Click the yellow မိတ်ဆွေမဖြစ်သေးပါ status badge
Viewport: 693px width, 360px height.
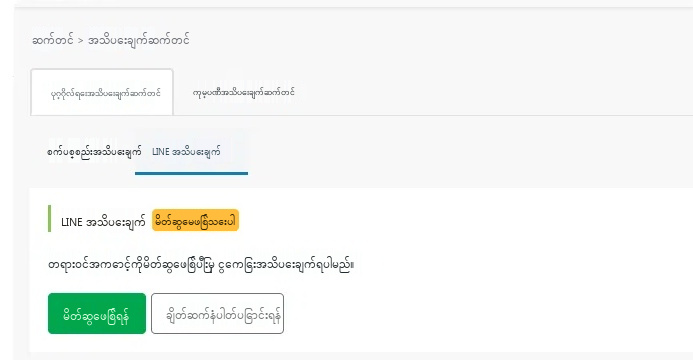pyautogui.click(x=195, y=220)
